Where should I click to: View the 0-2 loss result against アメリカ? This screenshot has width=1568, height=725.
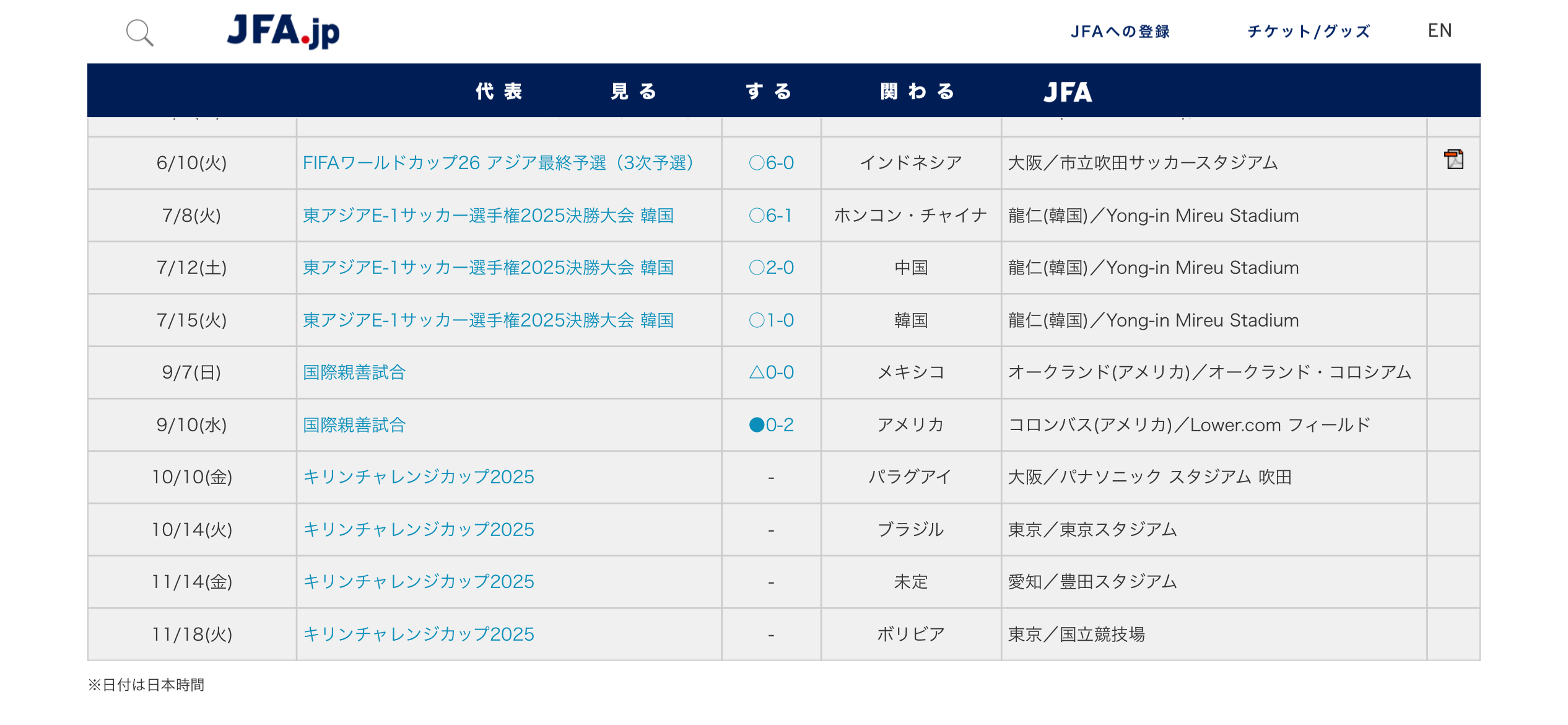[771, 425]
